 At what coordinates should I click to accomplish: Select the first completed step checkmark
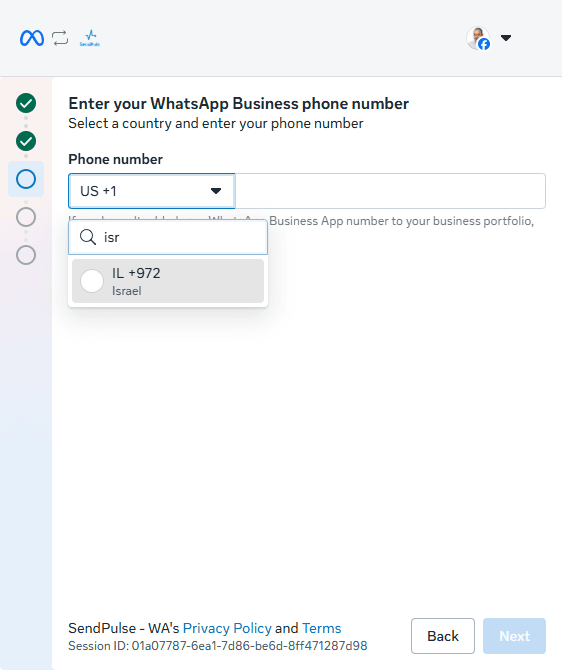26,103
